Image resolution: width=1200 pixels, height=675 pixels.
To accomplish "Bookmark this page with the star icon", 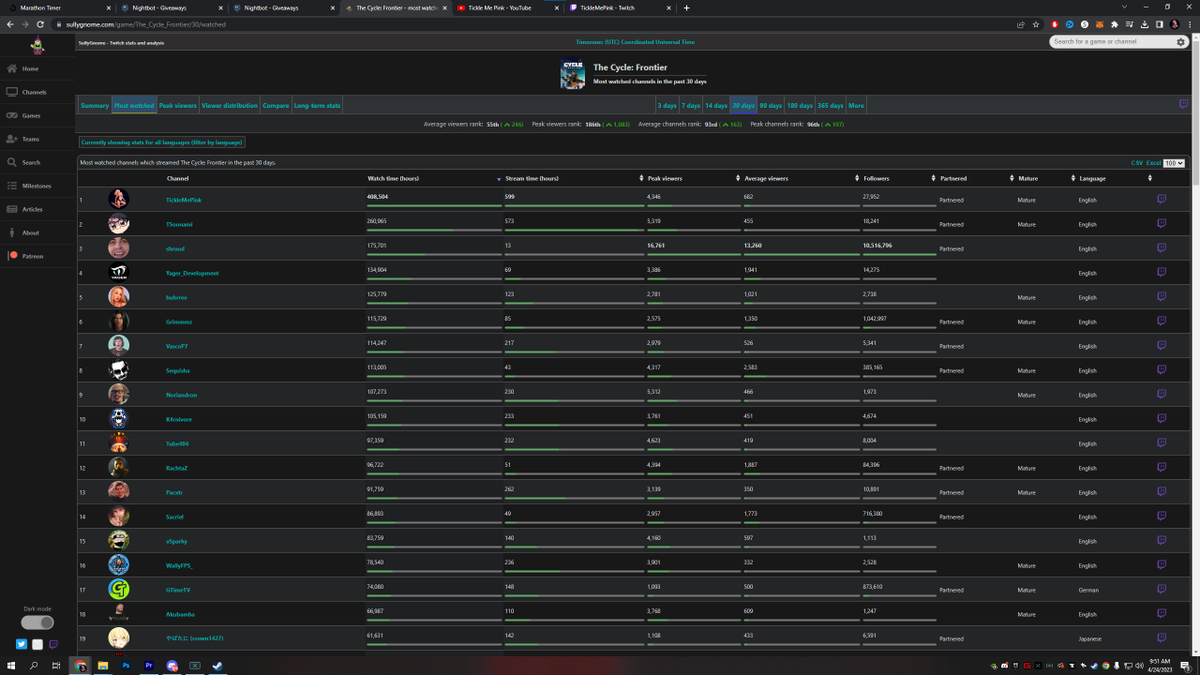I will coord(1036,24).
